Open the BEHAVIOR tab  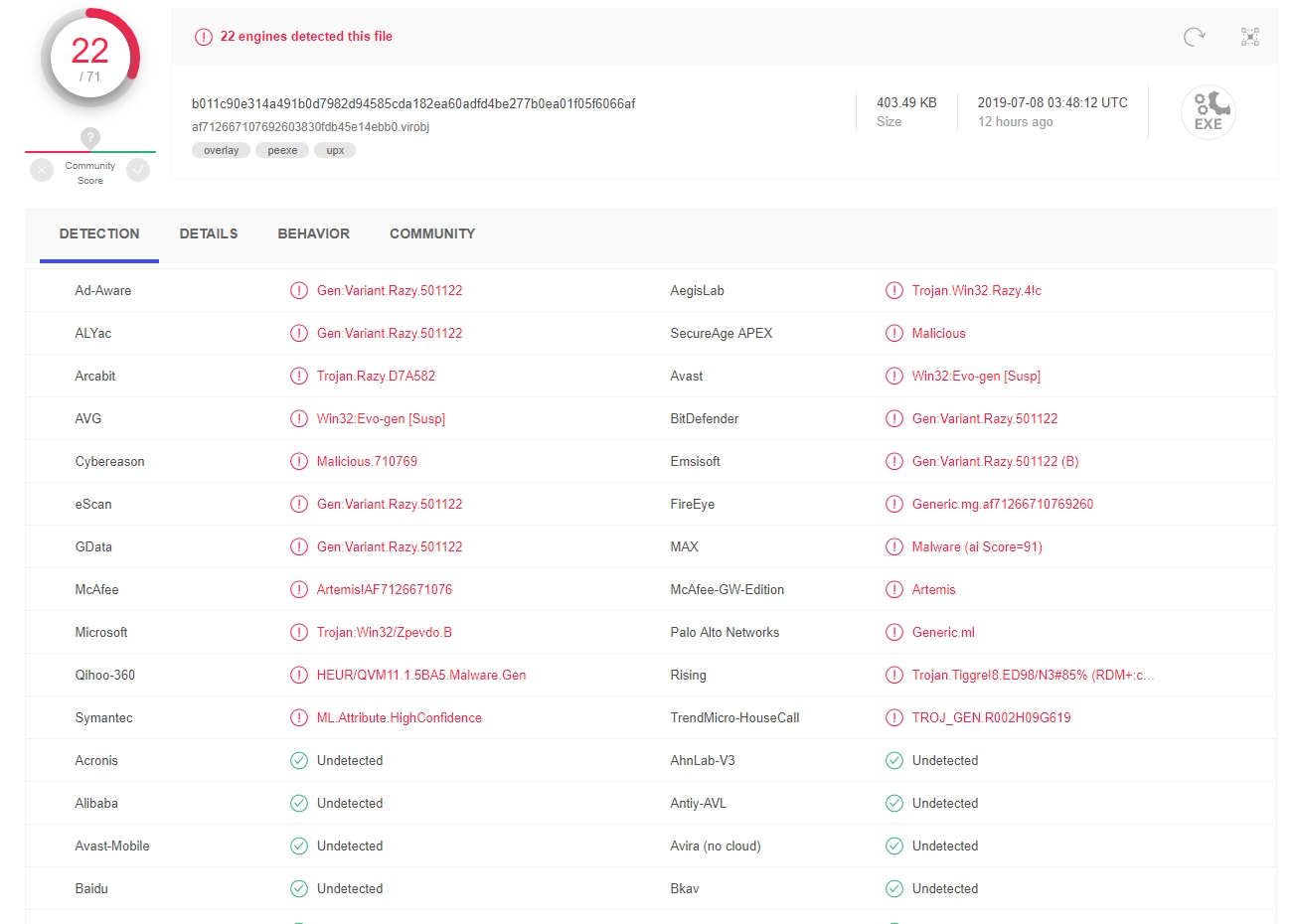[x=314, y=233]
